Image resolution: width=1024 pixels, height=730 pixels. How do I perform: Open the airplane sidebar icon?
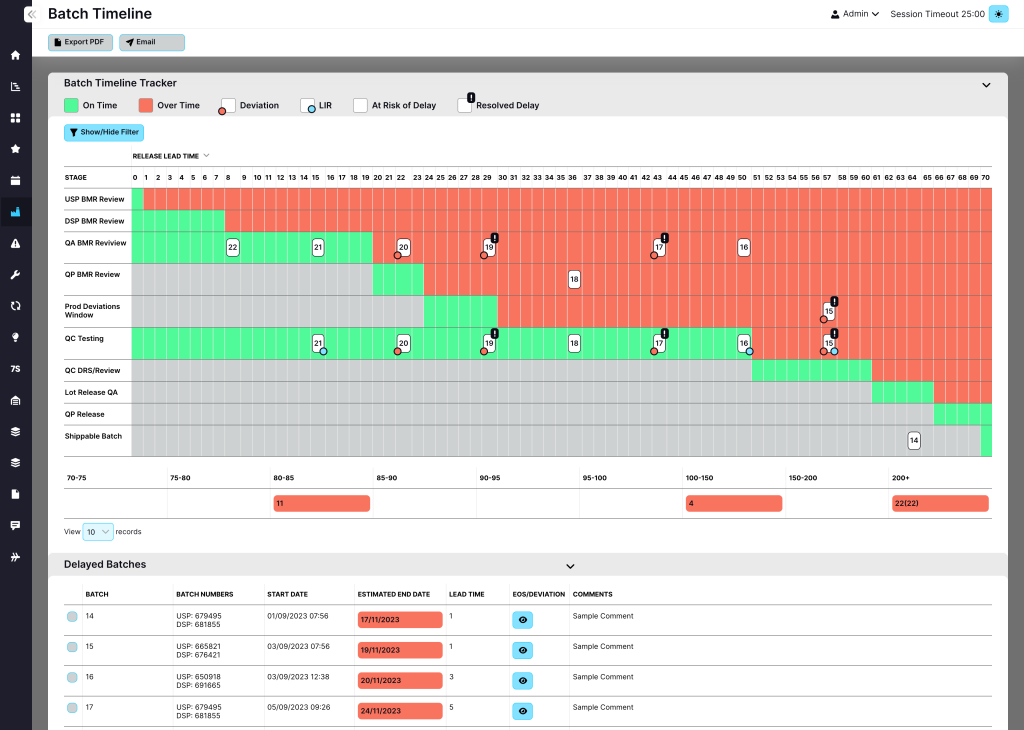pyautogui.click(x=16, y=557)
